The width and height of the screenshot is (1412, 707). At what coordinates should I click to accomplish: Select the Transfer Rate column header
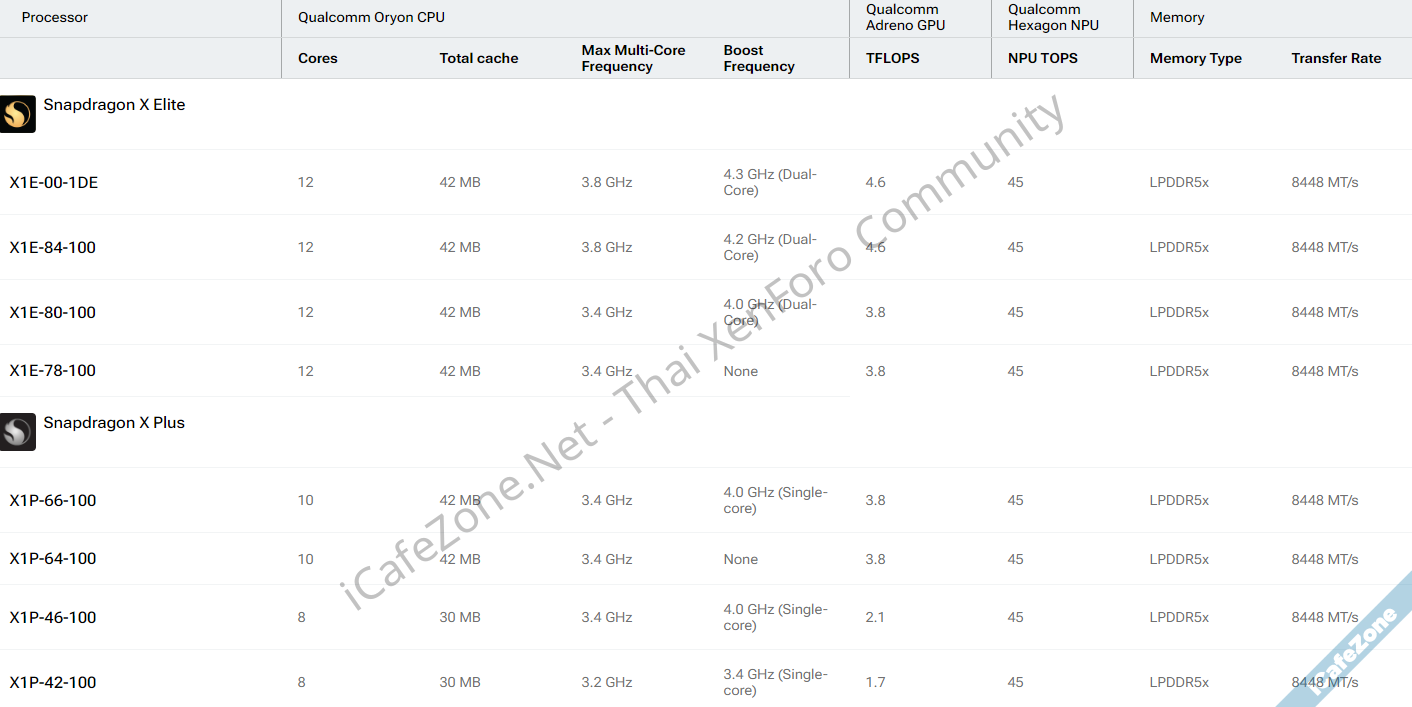click(1336, 58)
